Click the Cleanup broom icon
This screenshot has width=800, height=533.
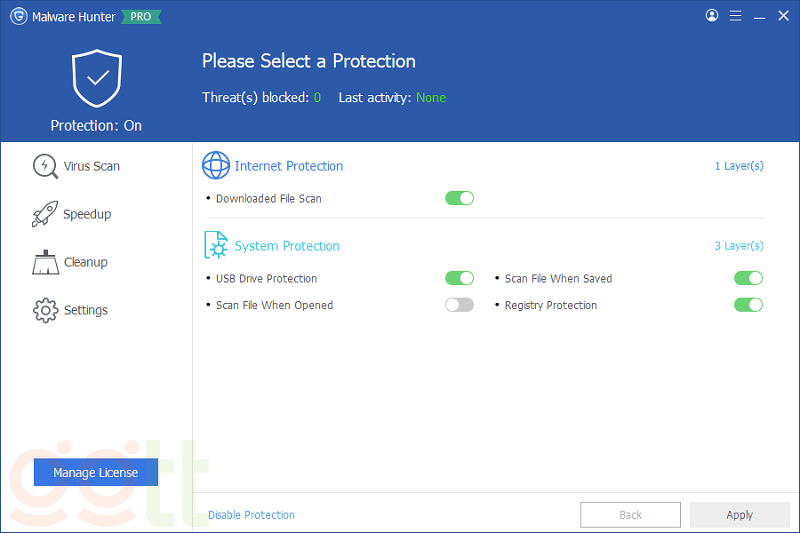click(x=45, y=262)
